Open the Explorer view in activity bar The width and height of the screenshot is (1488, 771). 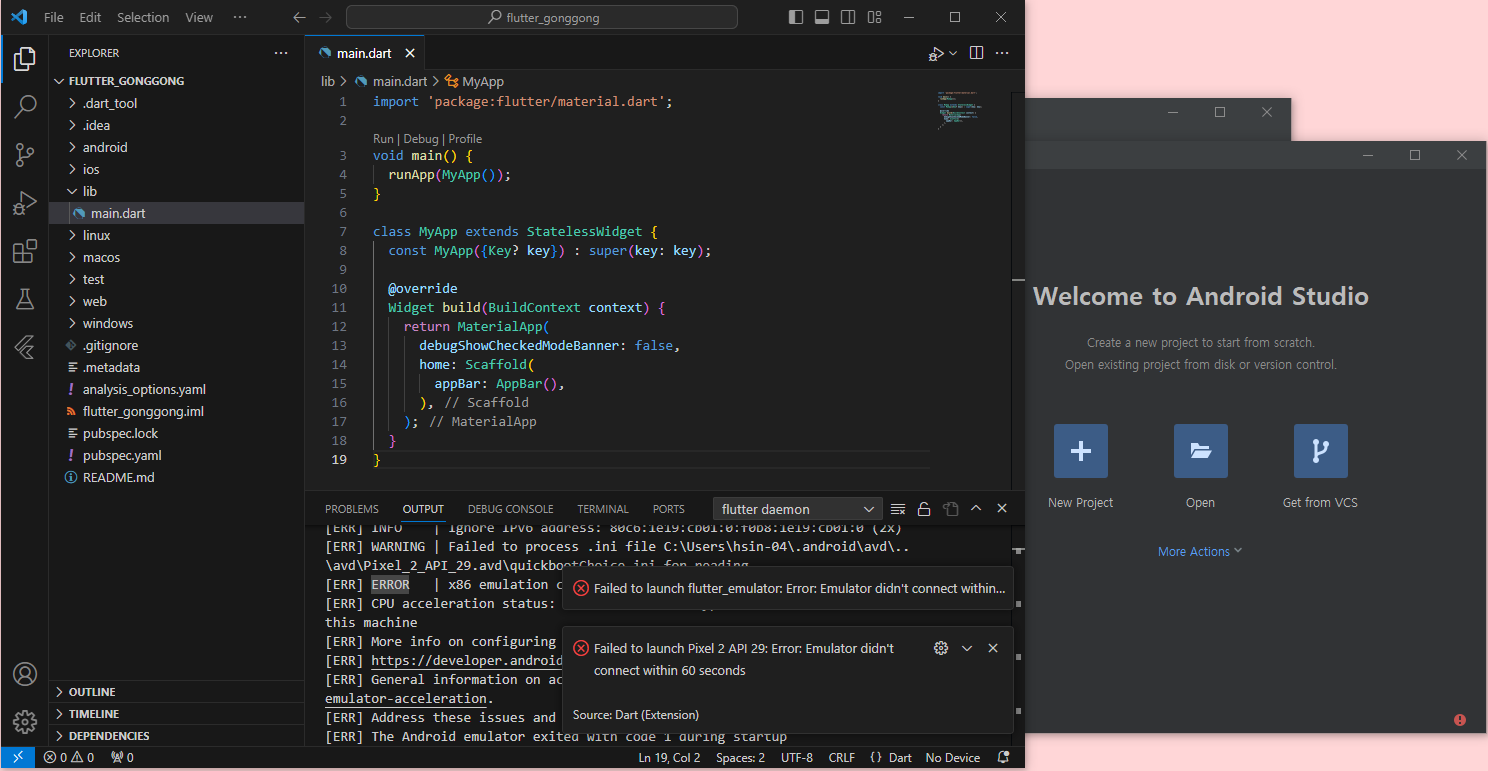25,59
